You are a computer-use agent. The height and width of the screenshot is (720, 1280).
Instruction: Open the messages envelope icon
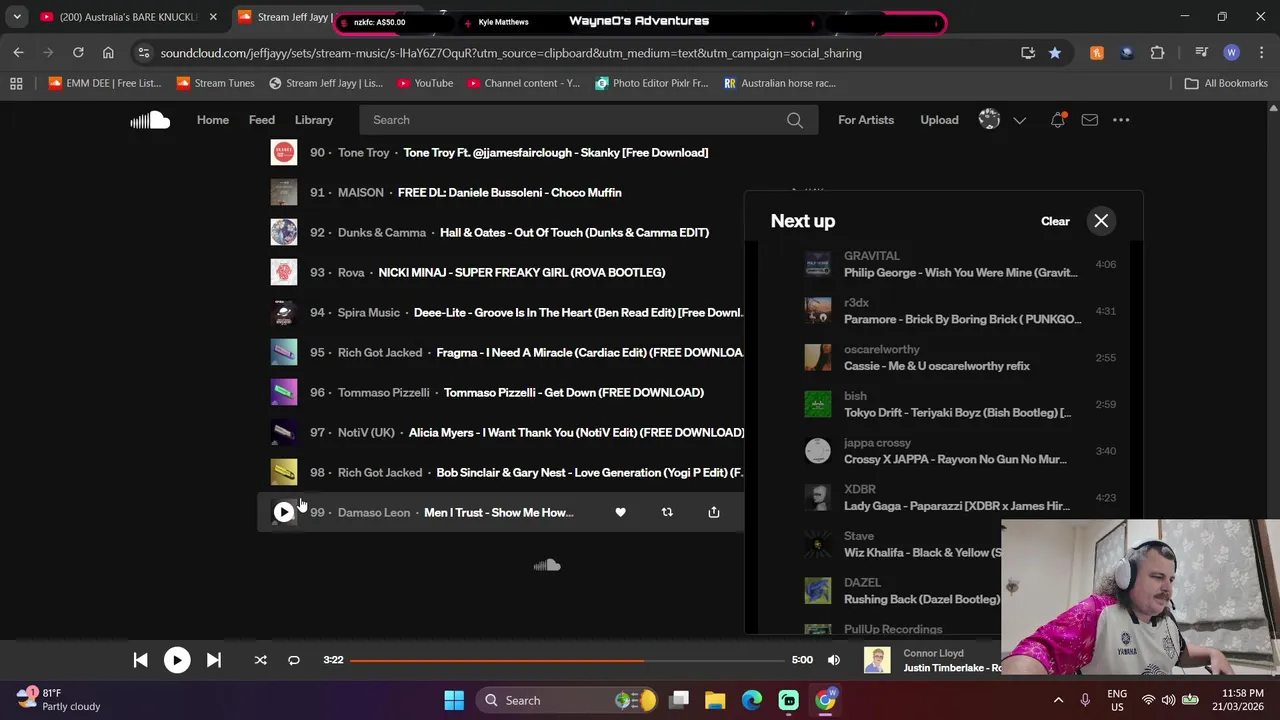pos(1089,120)
